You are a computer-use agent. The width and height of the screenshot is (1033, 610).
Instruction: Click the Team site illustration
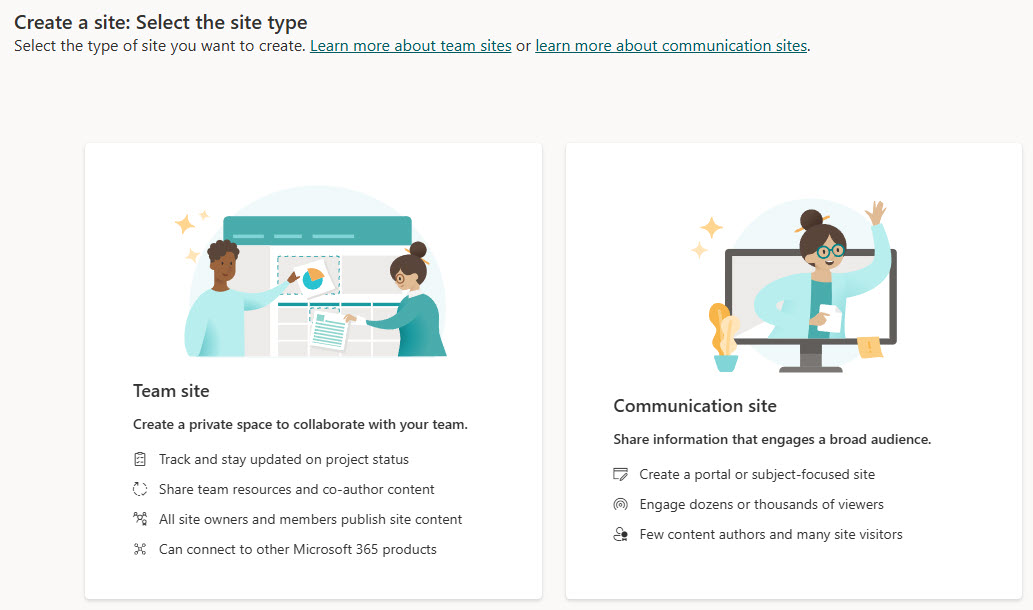click(x=313, y=270)
